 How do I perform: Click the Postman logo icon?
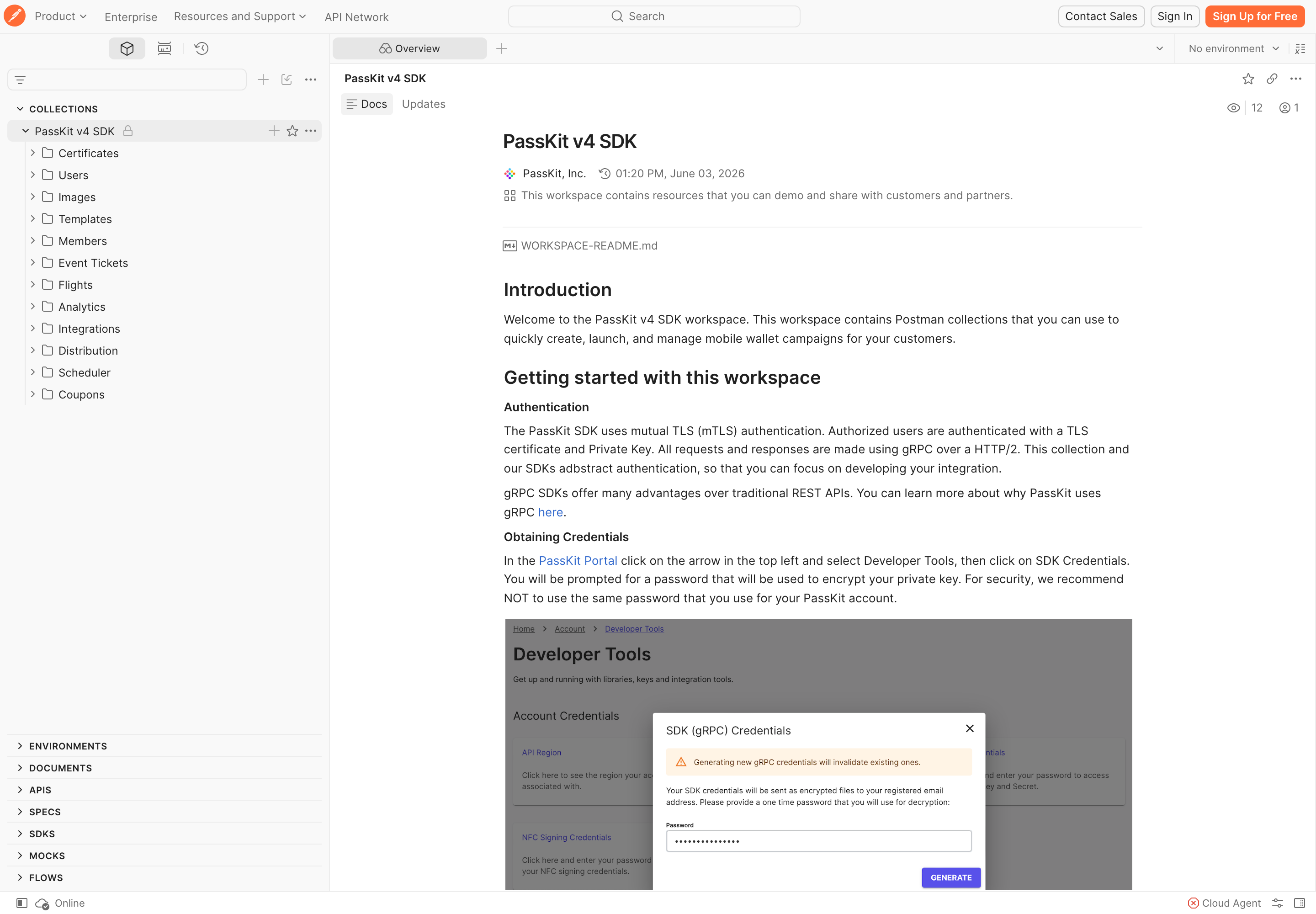14,16
